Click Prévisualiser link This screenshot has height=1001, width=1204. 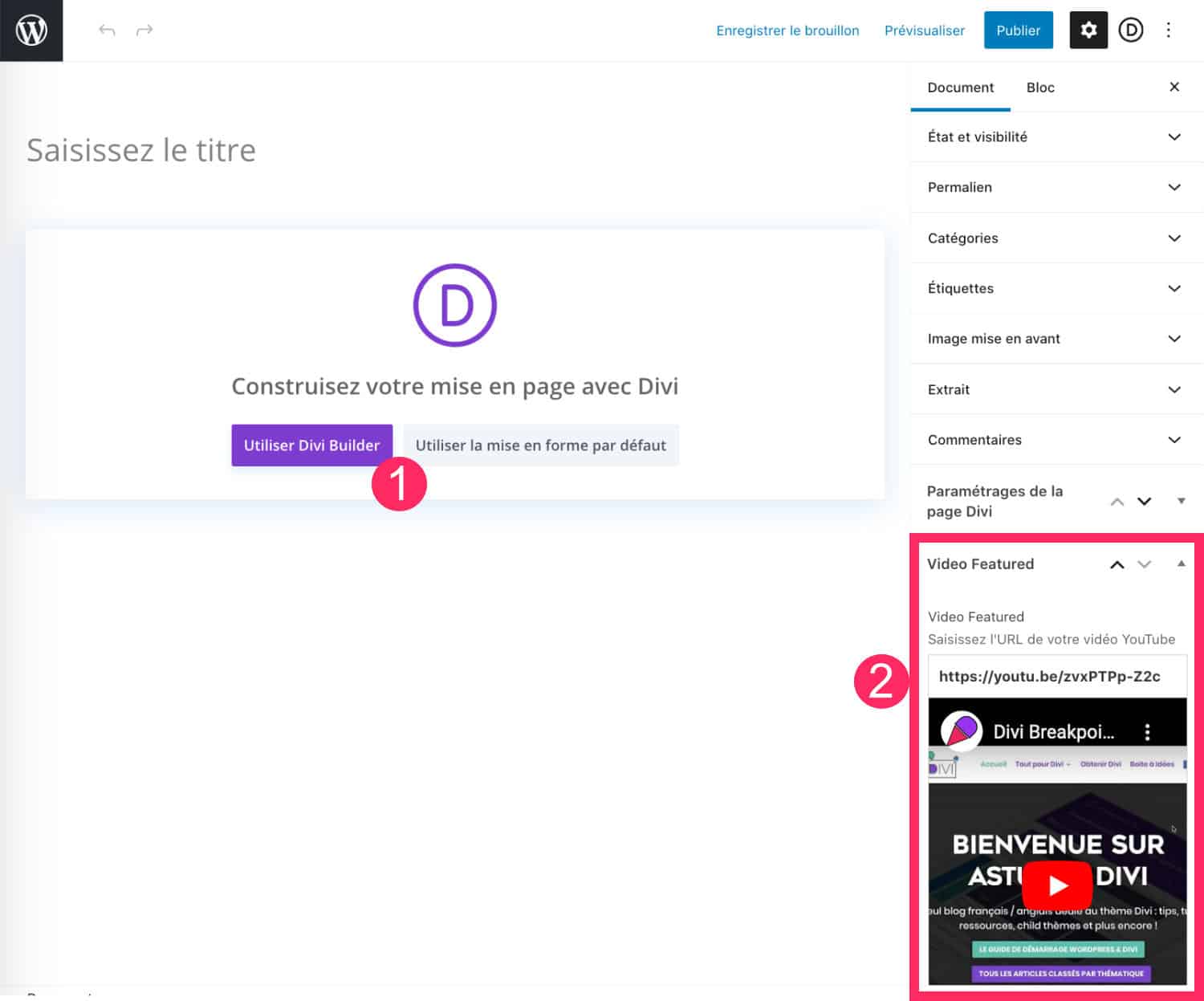pyautogui.click(x=925, y=31)
